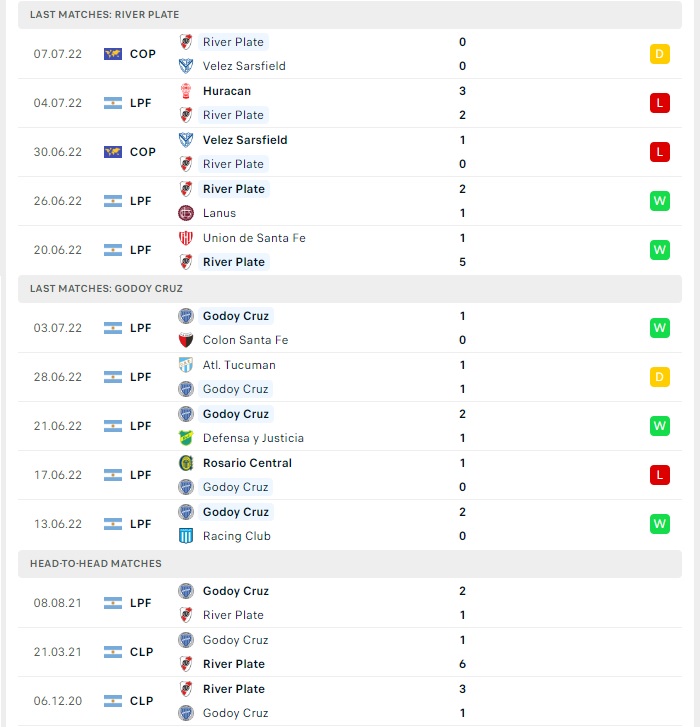The image size is (700, 727).
Task: Select the Last Matches: Godoy Cruz header
Action: pyautogui.click(x=350, y=288)
